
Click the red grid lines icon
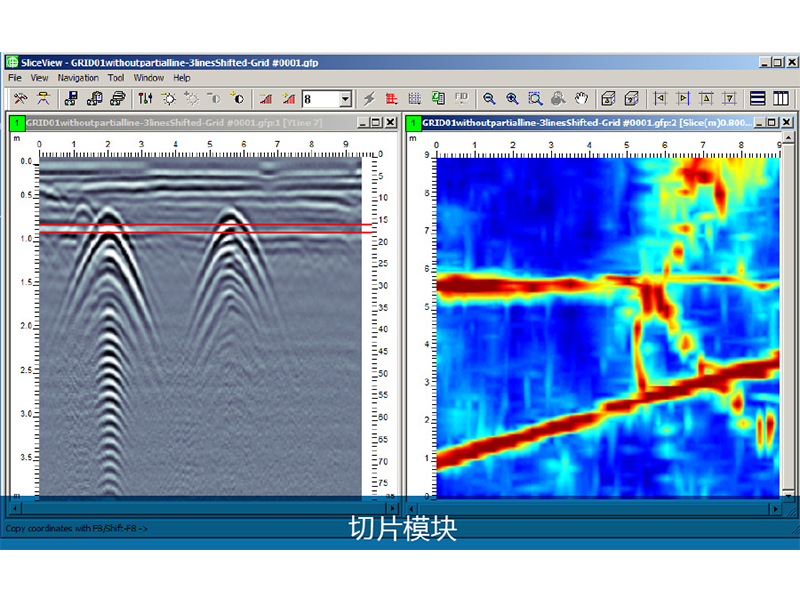pos(392,98)
